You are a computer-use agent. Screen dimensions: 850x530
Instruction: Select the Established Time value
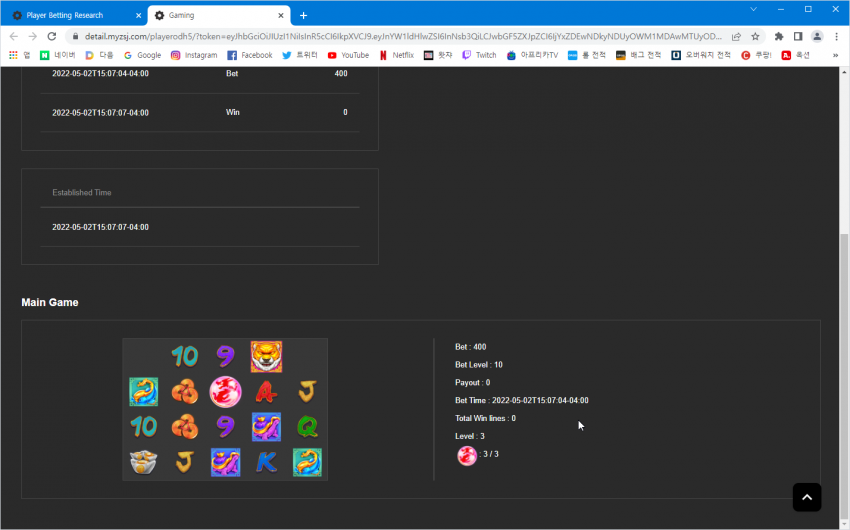pyautogui.click(x=100, y=227)
